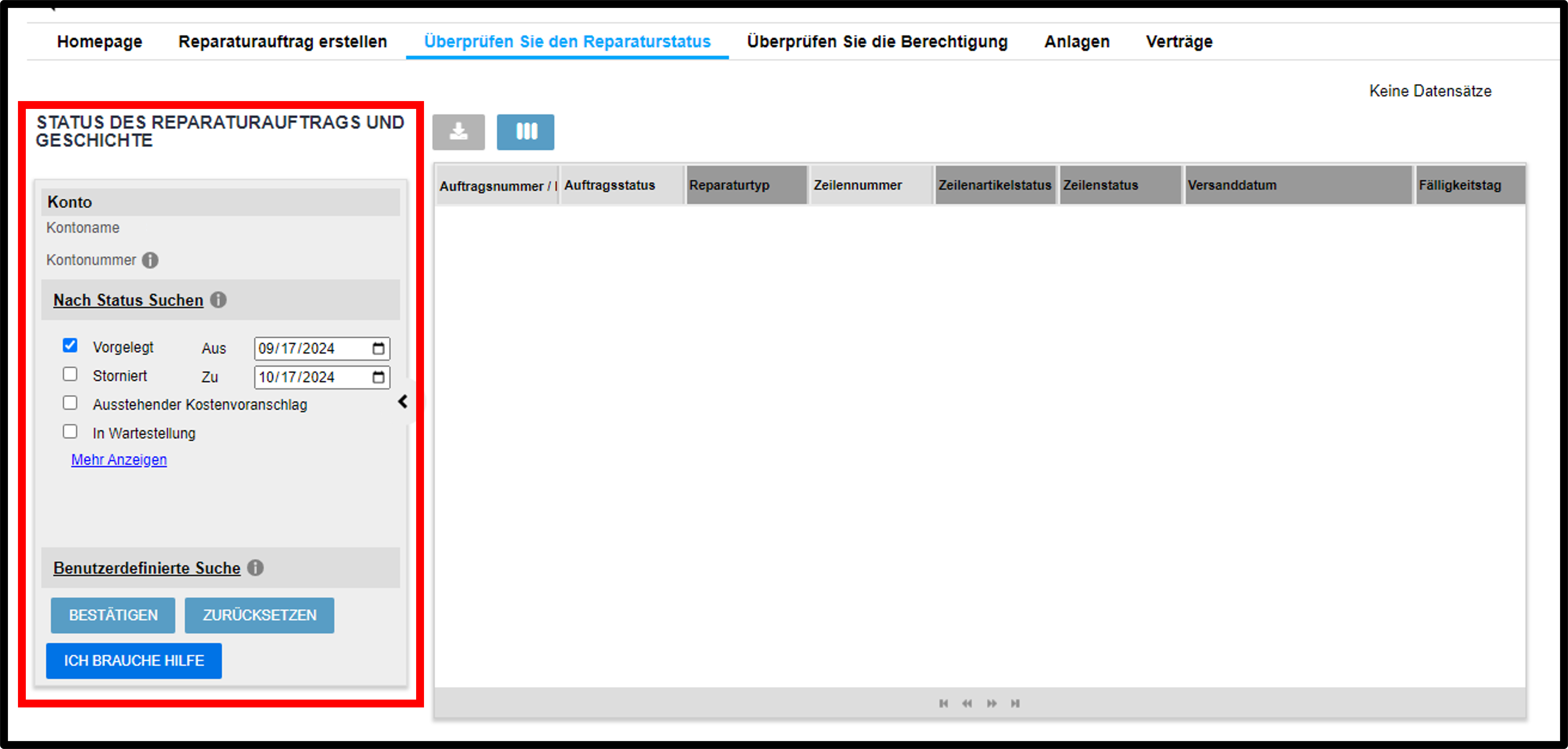Click the Aus date field 09/17/2024
The width and height of the screenshot is (1568, 749).
pos(322,348)
